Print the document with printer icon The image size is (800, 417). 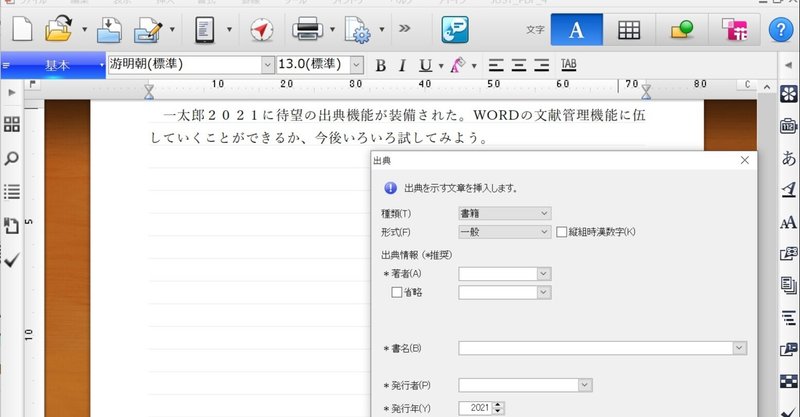pyautogui.click(x=308, y=29)
